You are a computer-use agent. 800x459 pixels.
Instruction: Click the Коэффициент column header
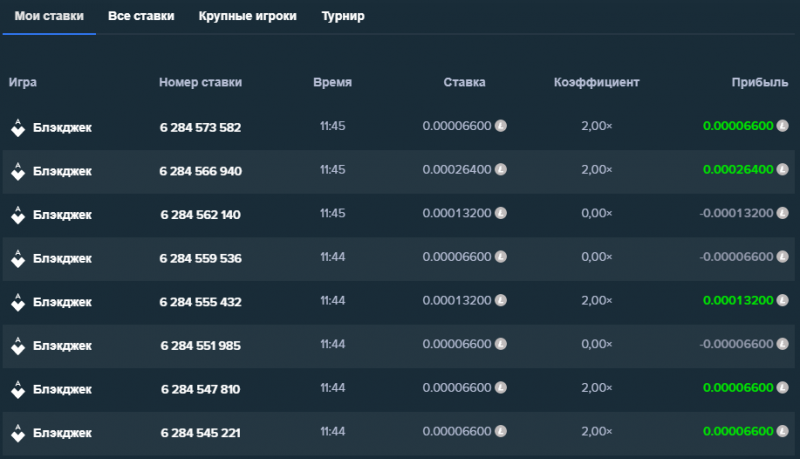tap(596, 82)
